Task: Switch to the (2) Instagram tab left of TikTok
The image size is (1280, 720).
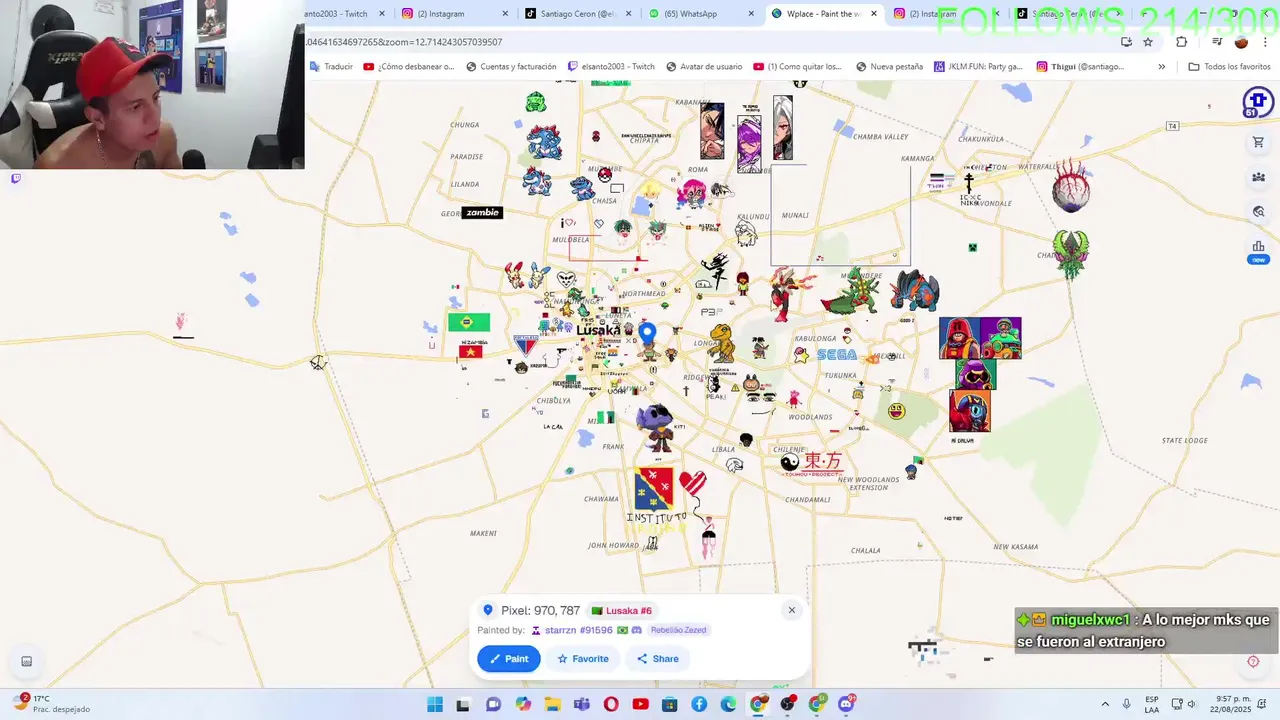Action: pyautogui.click(x=454, y=14)
